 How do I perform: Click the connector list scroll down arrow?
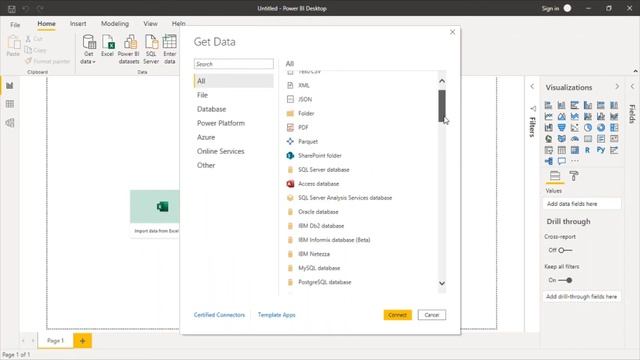point(442,283)
